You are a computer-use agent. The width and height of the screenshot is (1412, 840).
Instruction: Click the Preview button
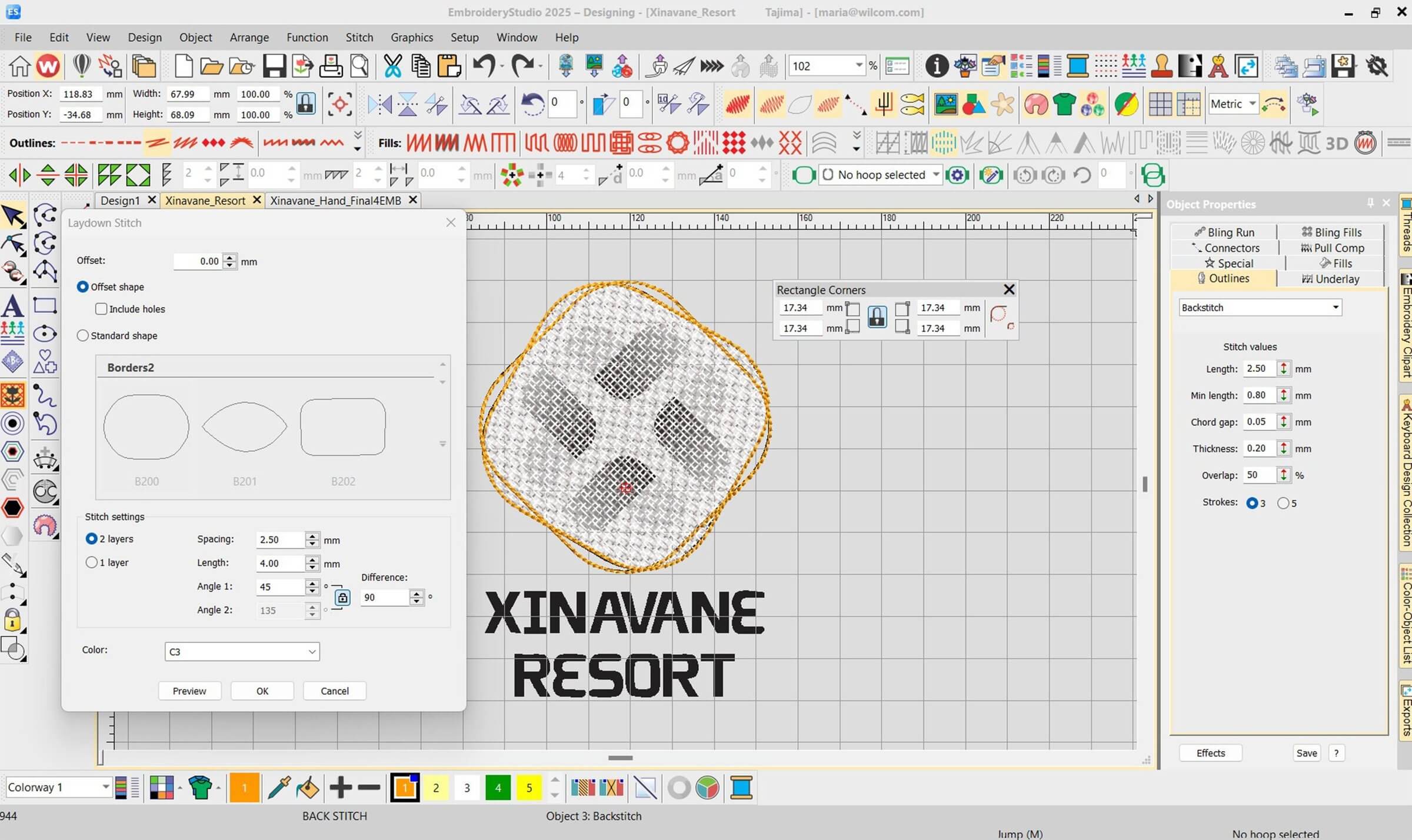189,691
